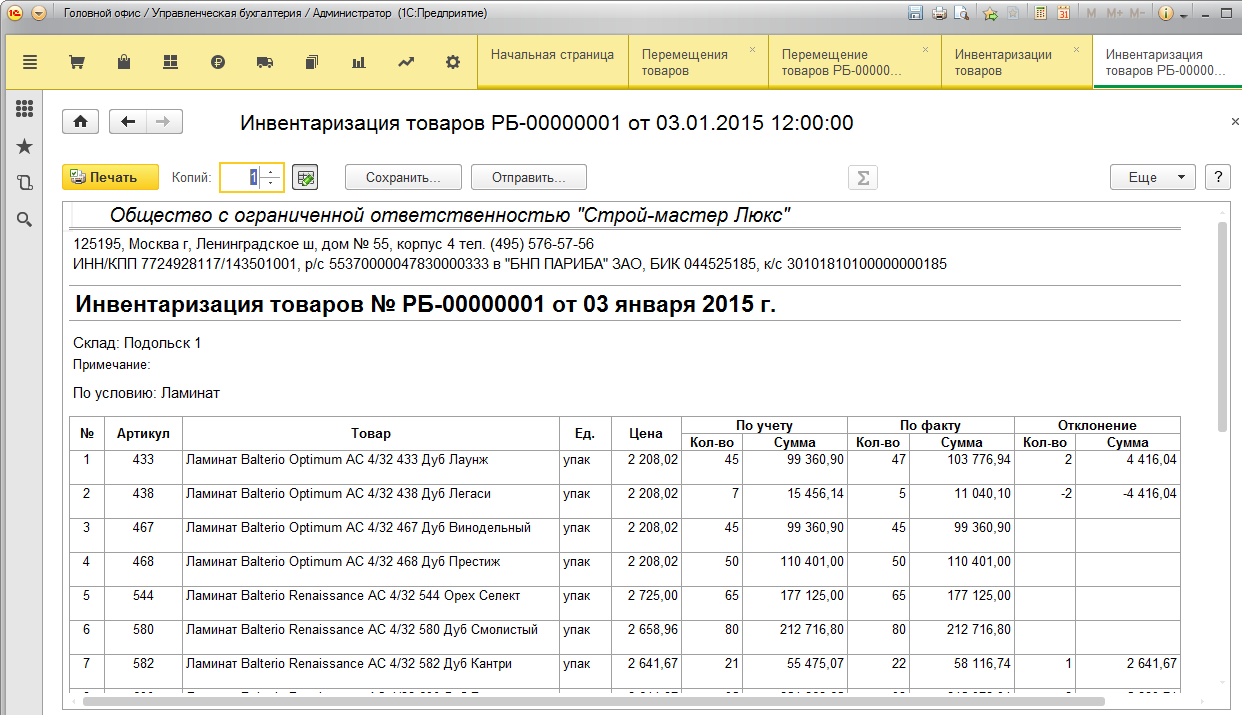Click the print set/collate icon next to copies
This screenshot has height=715, width=1242.
click(x=305, y=177)
